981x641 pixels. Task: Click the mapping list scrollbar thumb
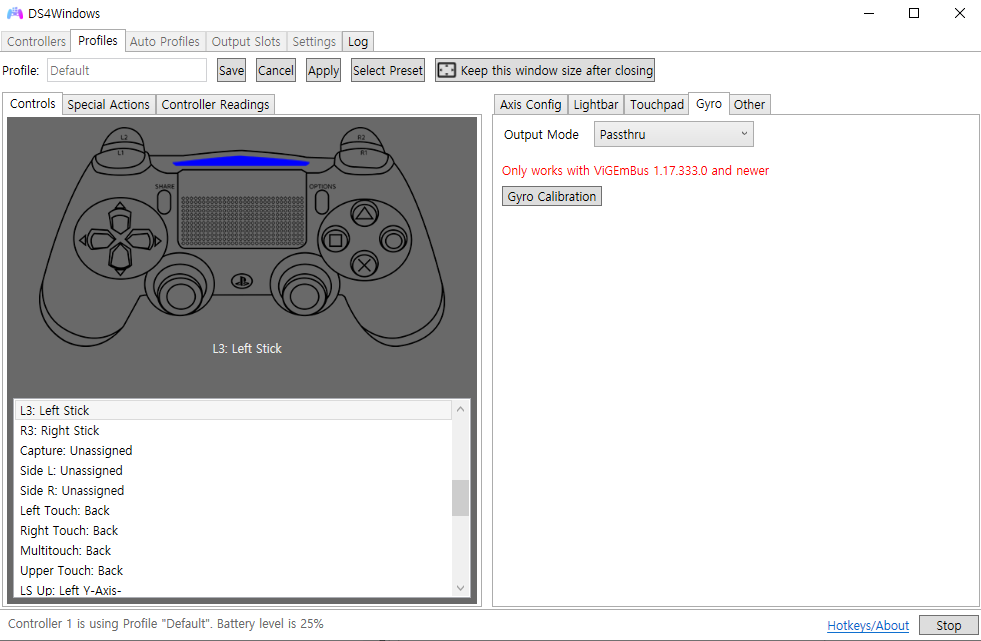[x=460, y=498]
